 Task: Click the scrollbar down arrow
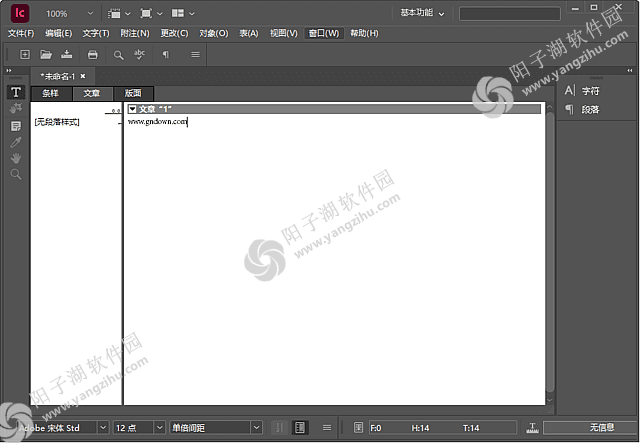click(550, 400)
